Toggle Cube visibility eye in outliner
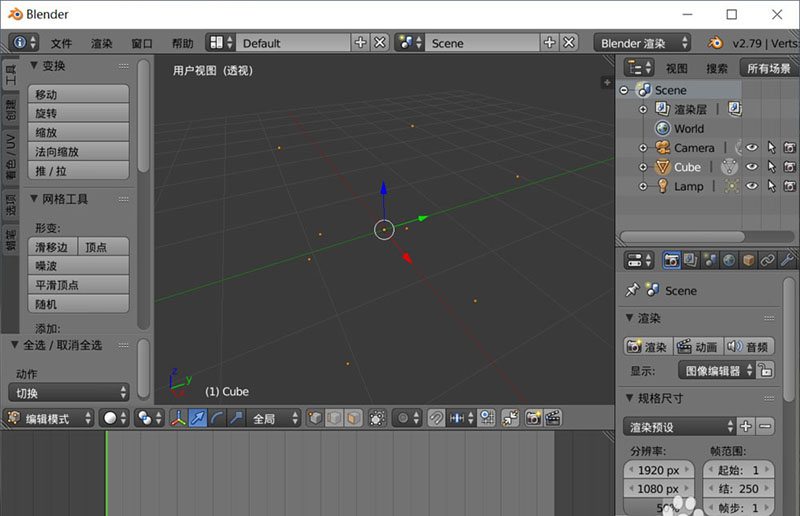This screenshot has width=800, height=516. [752, 167]
